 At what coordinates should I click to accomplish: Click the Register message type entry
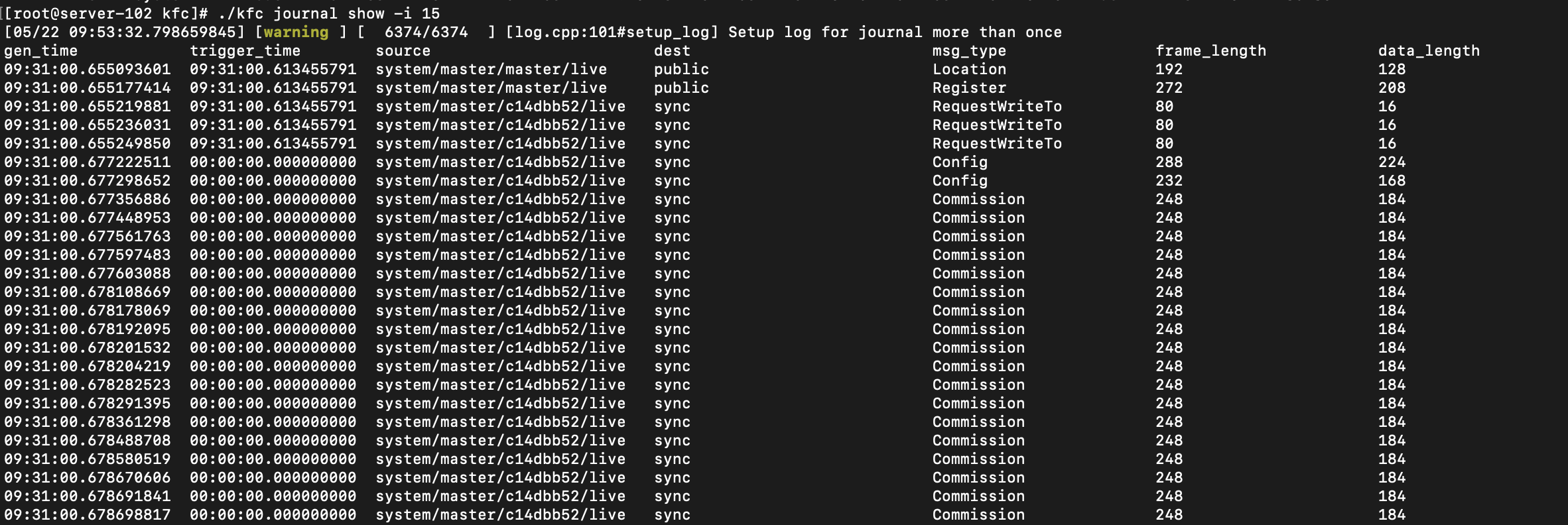969,88
